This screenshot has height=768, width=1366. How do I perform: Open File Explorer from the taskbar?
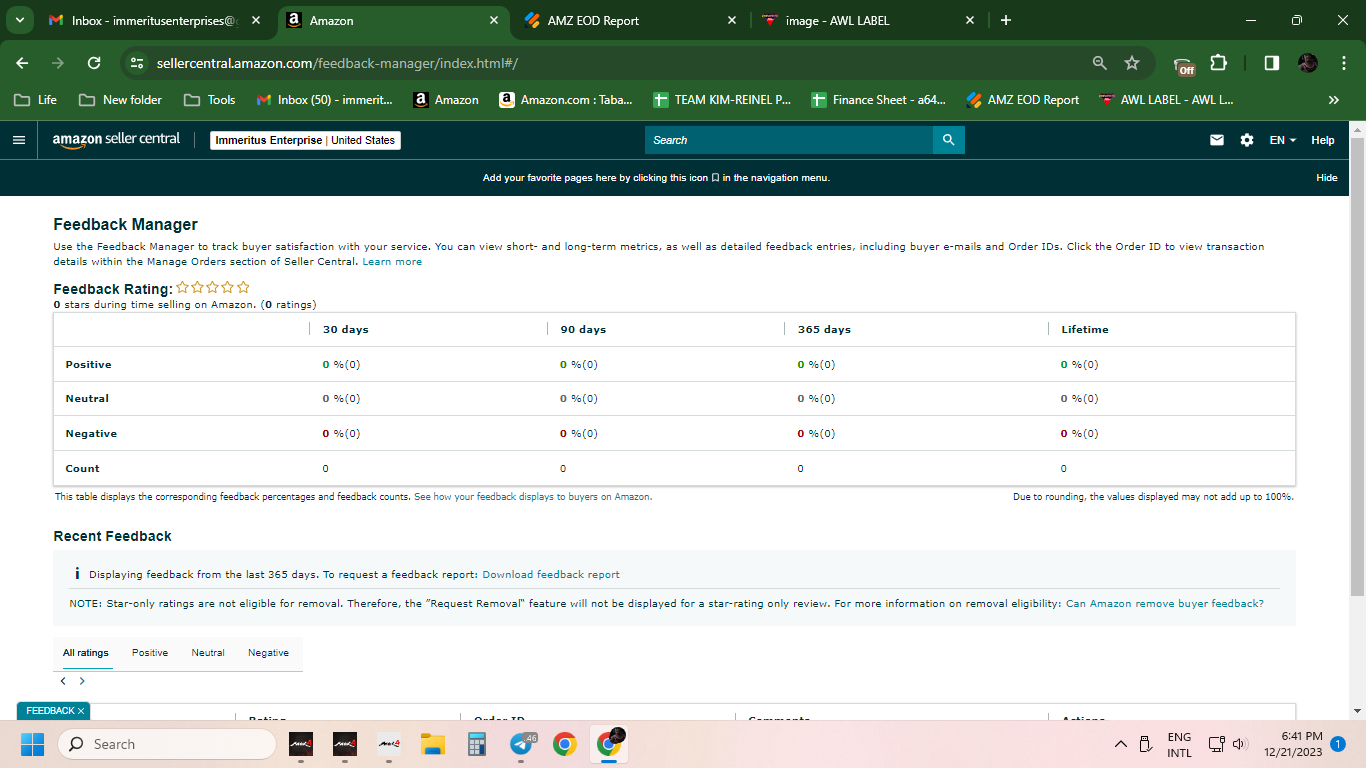pos(432,744)
